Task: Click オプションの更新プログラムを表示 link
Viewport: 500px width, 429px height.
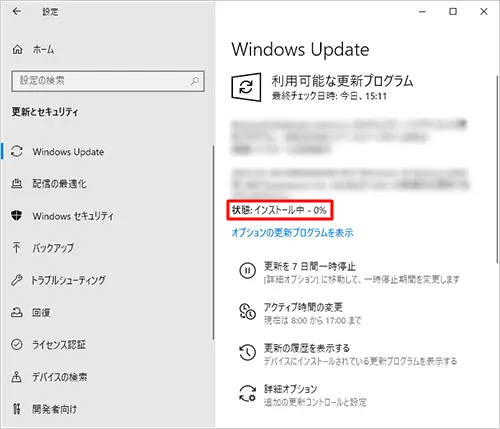Action: [292, 233]
